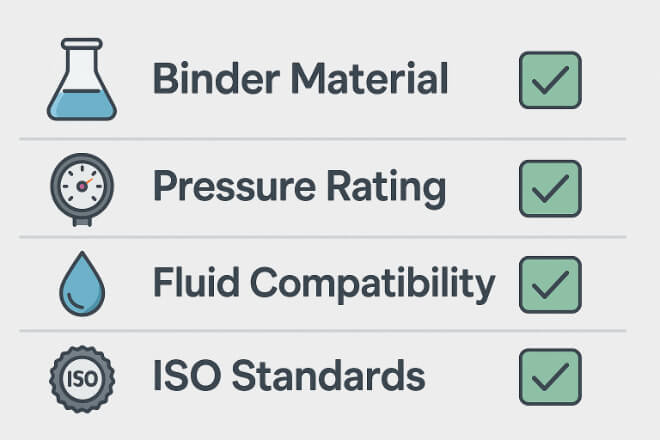Open the Pressure Rating item
The width and height of the screenshot is (660, 440).
coord(299,188)
